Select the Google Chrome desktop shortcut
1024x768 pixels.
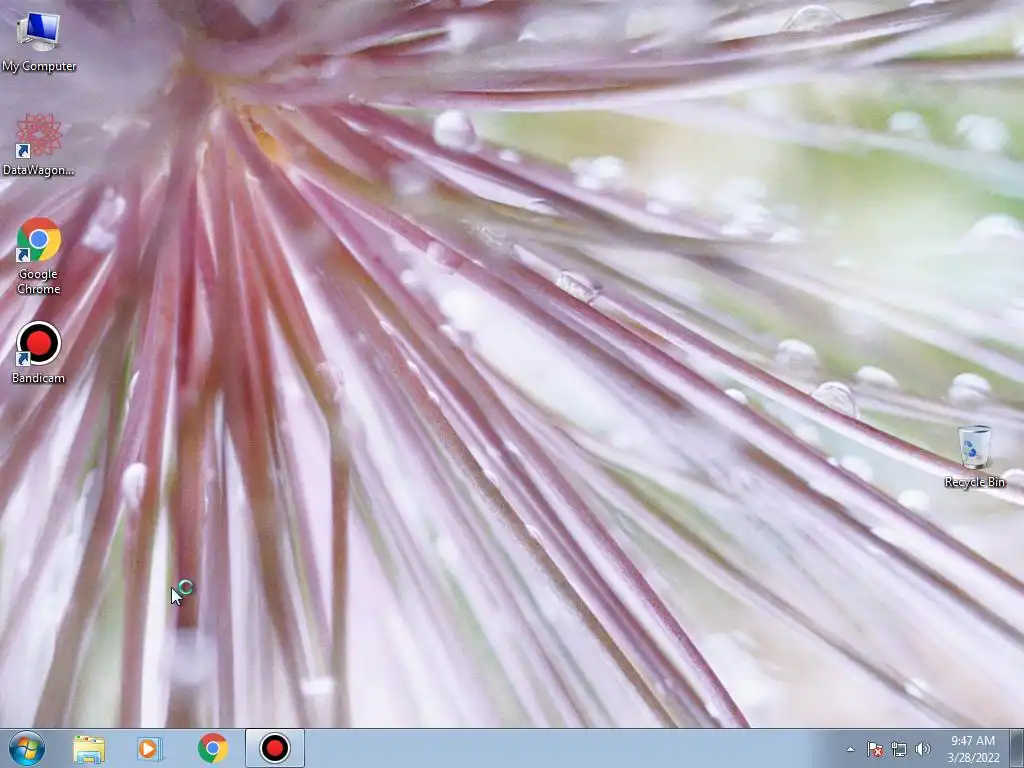39,255
